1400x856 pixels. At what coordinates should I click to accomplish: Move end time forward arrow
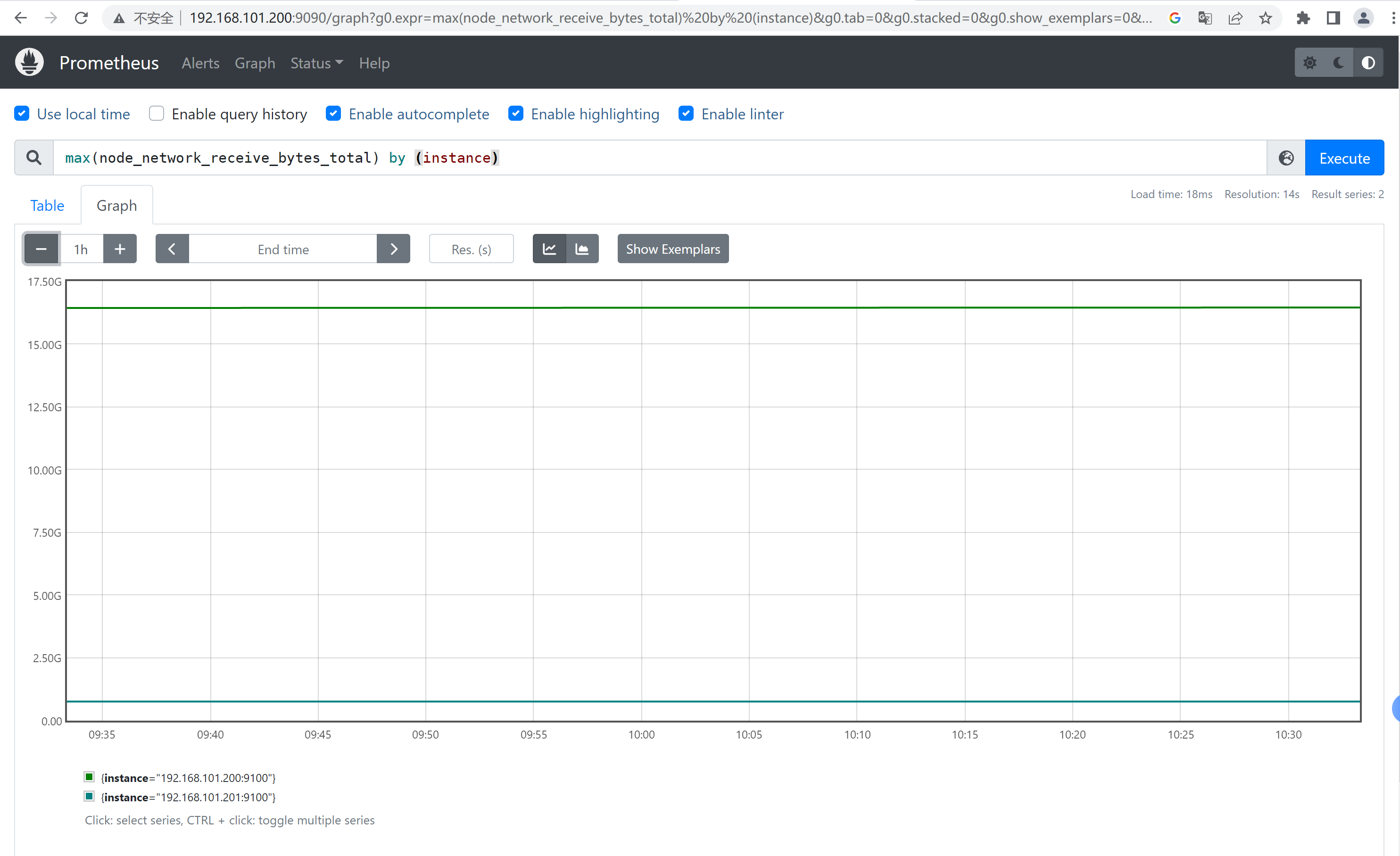(x=394, y=249)
